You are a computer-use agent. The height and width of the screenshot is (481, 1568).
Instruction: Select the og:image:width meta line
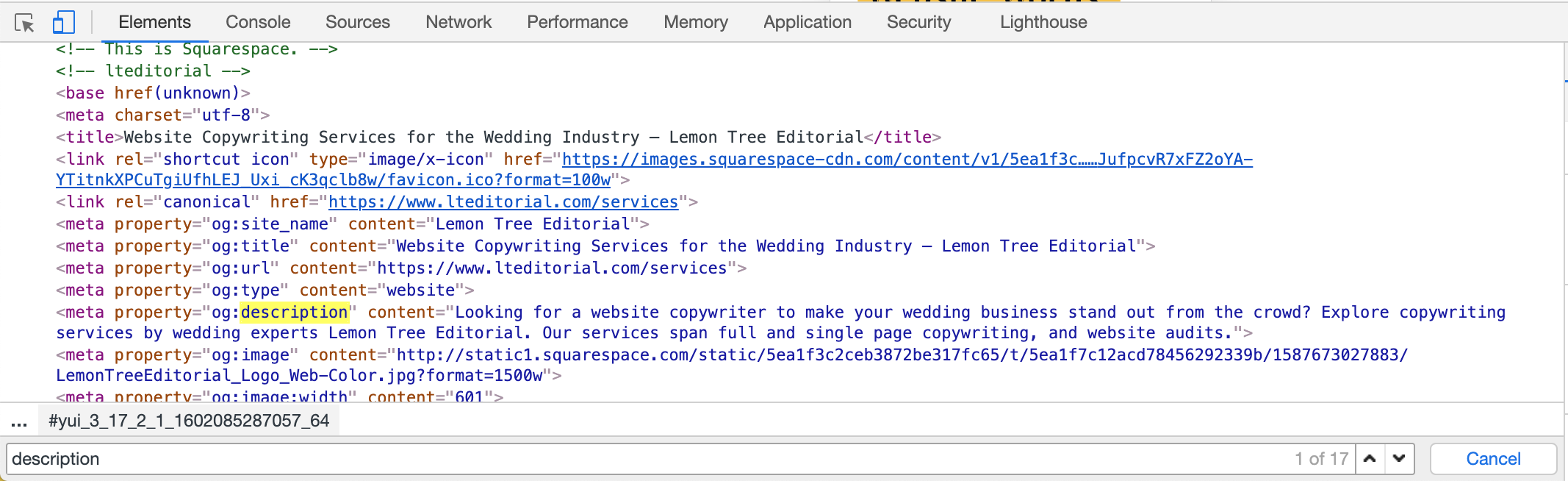(279, 396)
